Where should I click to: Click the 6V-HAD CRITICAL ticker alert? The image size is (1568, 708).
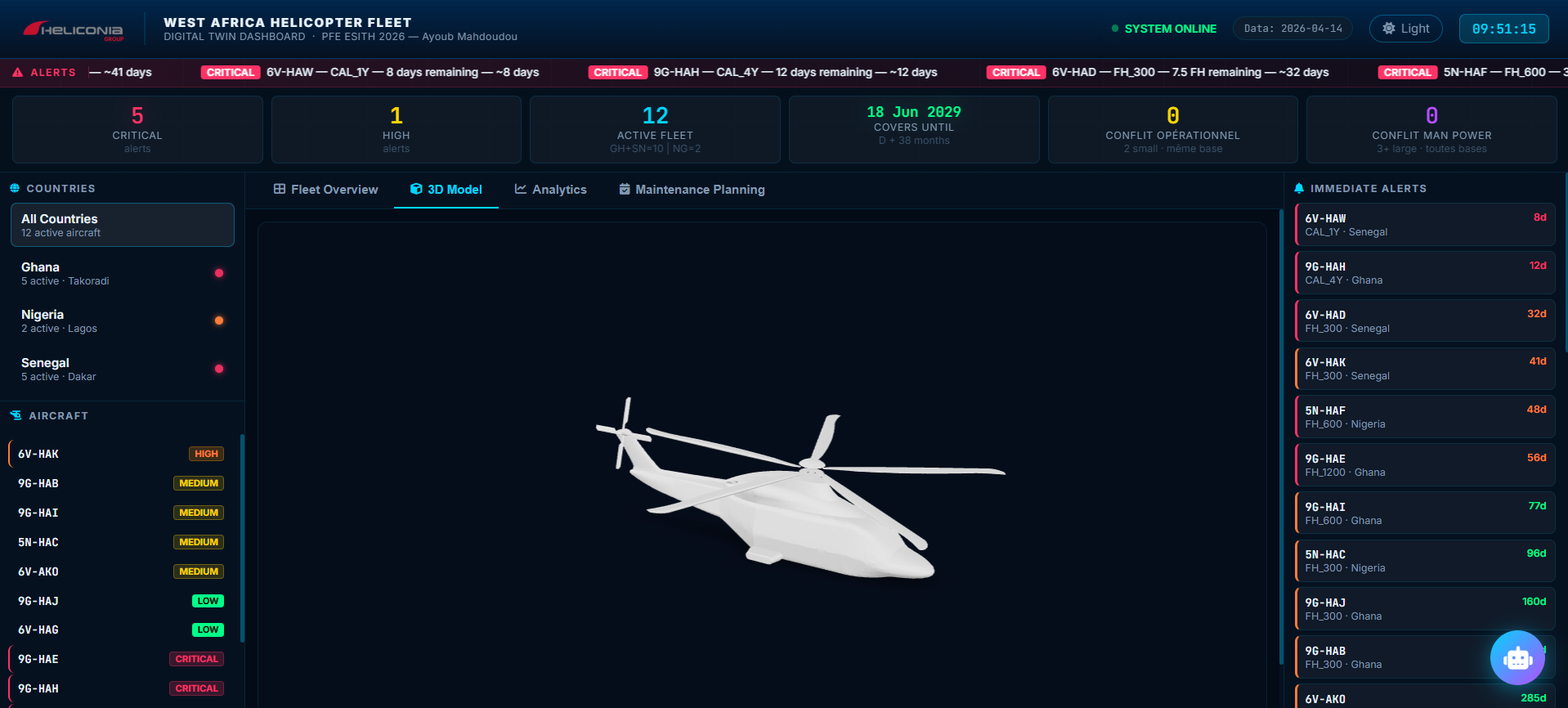[x=1158, y=72]
